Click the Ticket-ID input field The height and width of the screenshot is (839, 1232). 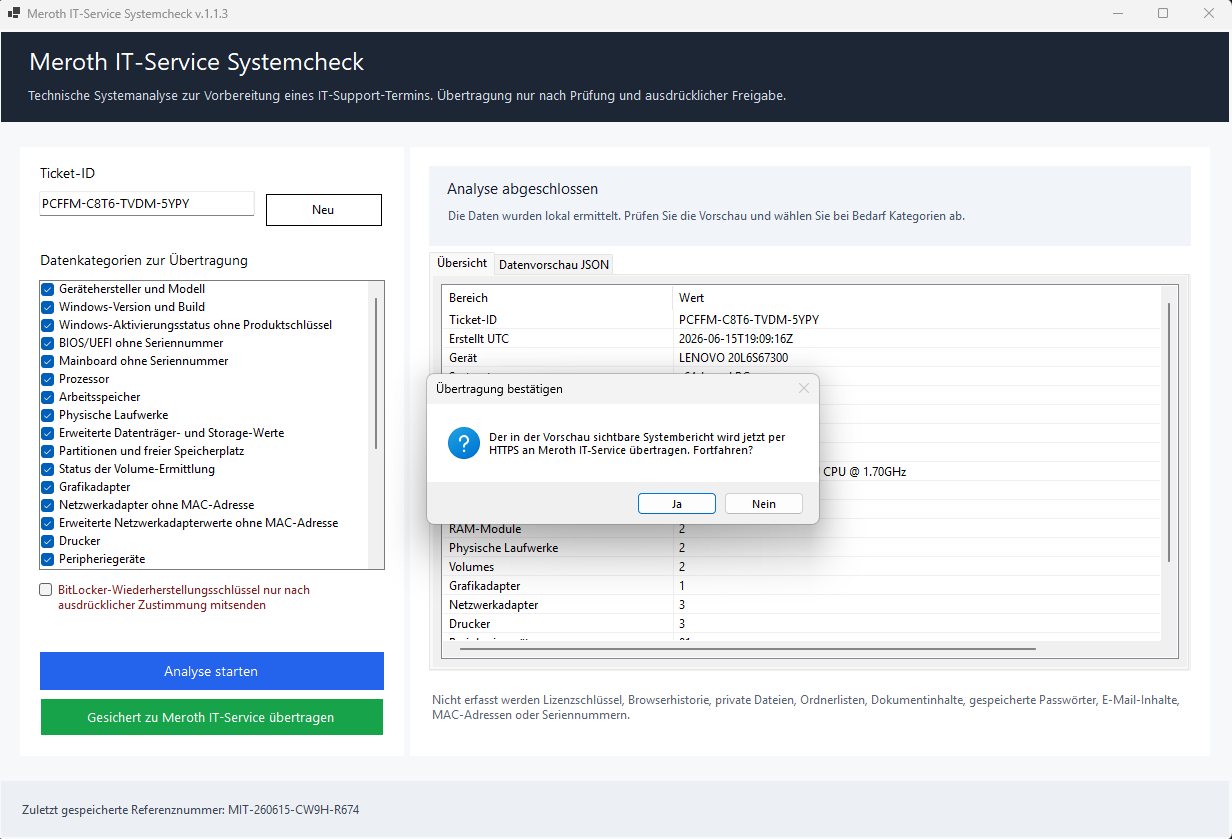(147, 203)
